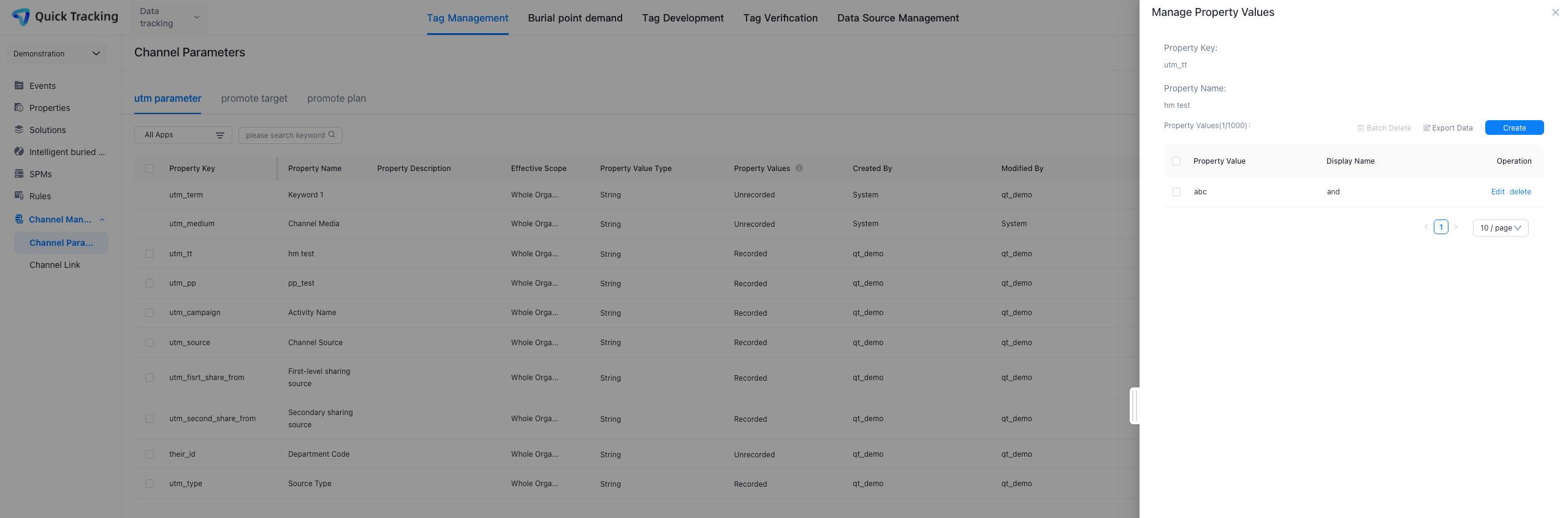The height and width of the screenshot is (518, 1568).
Task: Open SPMs via its sidebar icon
Action: 19,173
